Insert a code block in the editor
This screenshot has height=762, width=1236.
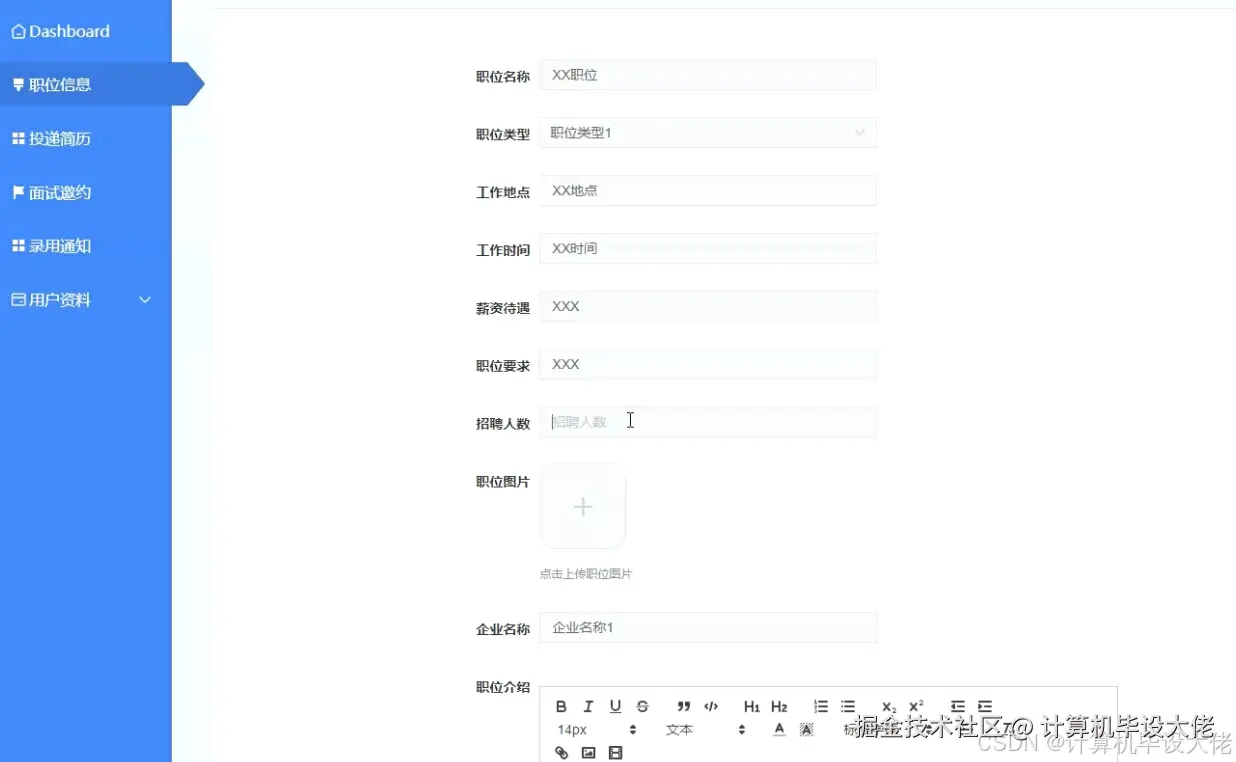[x=711, y=706]
